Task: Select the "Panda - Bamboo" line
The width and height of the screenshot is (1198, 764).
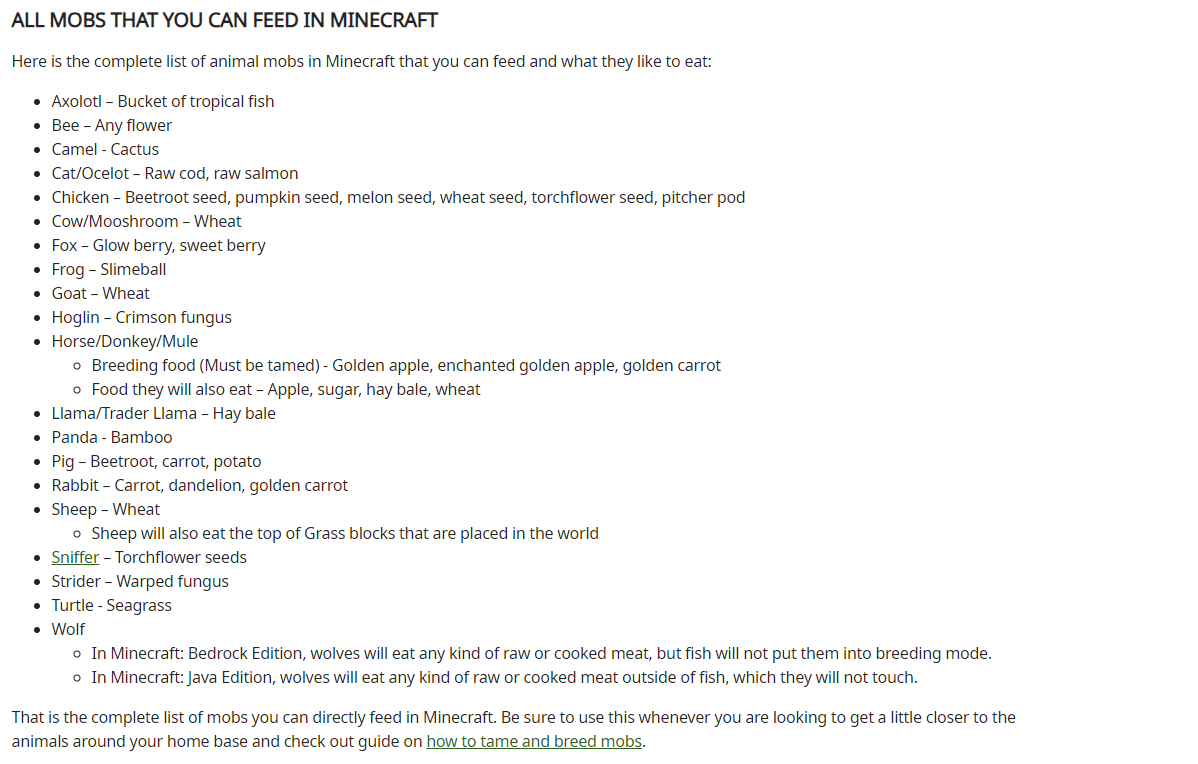Action: pyautogui.click(x=112, y=438)
